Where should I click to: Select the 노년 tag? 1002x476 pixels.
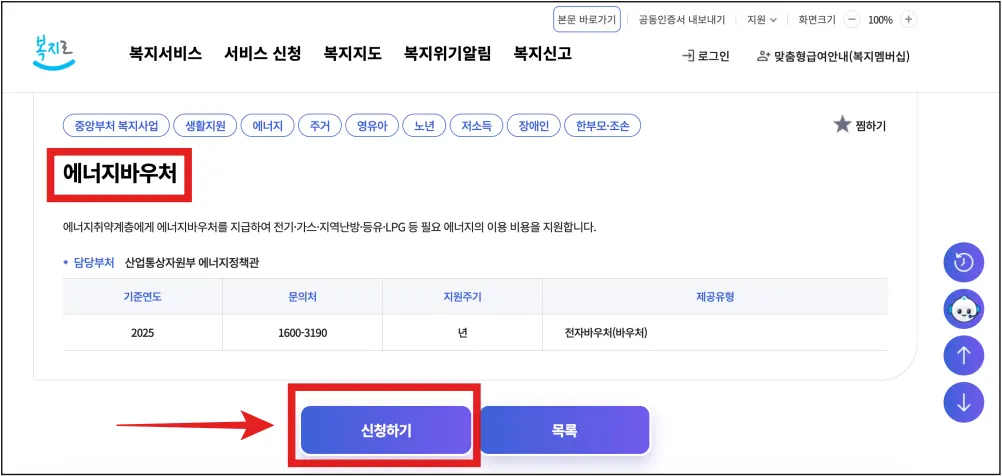click(x=424, y=126)
